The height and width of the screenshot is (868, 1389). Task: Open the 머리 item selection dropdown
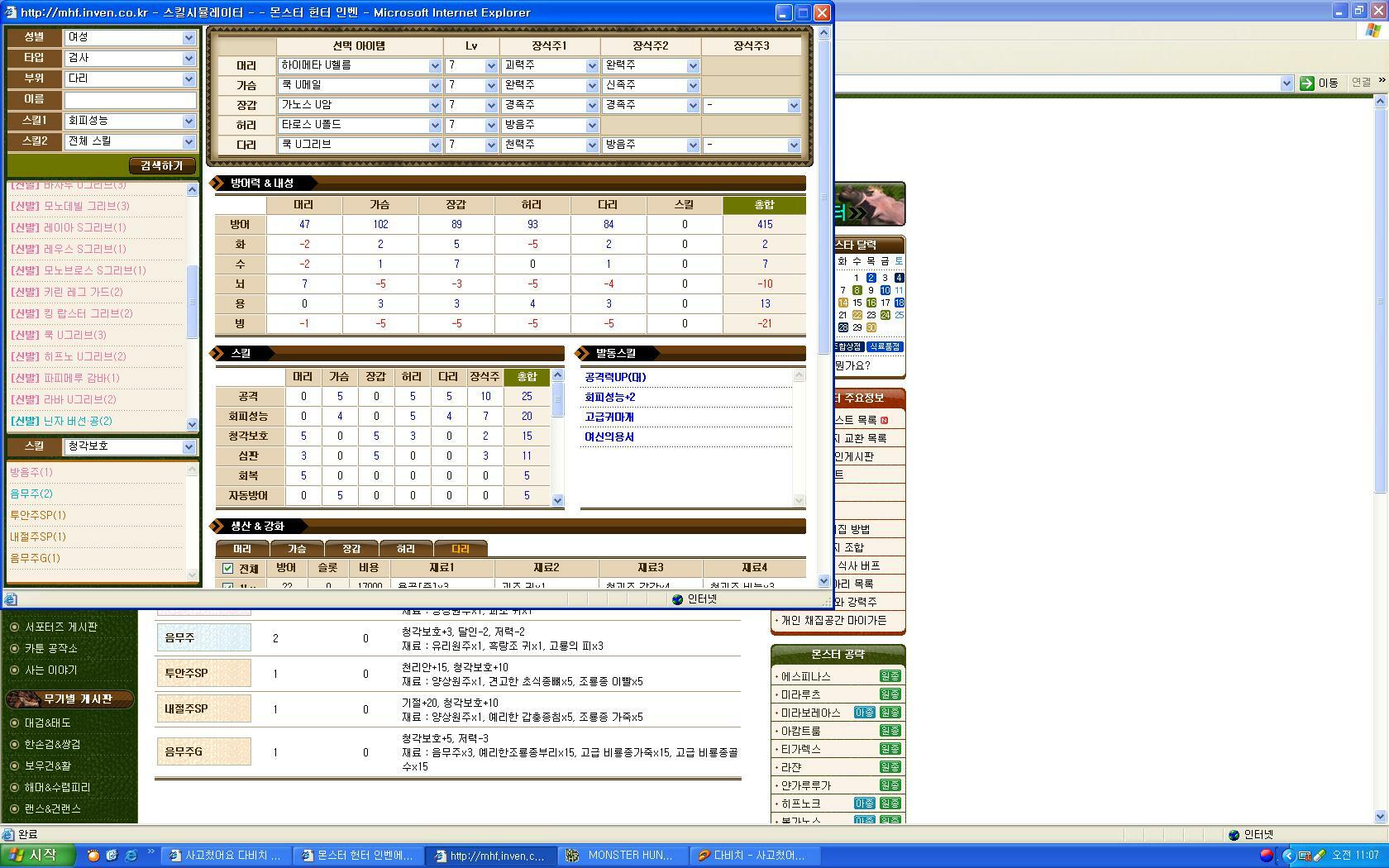[x=434, y=65]
